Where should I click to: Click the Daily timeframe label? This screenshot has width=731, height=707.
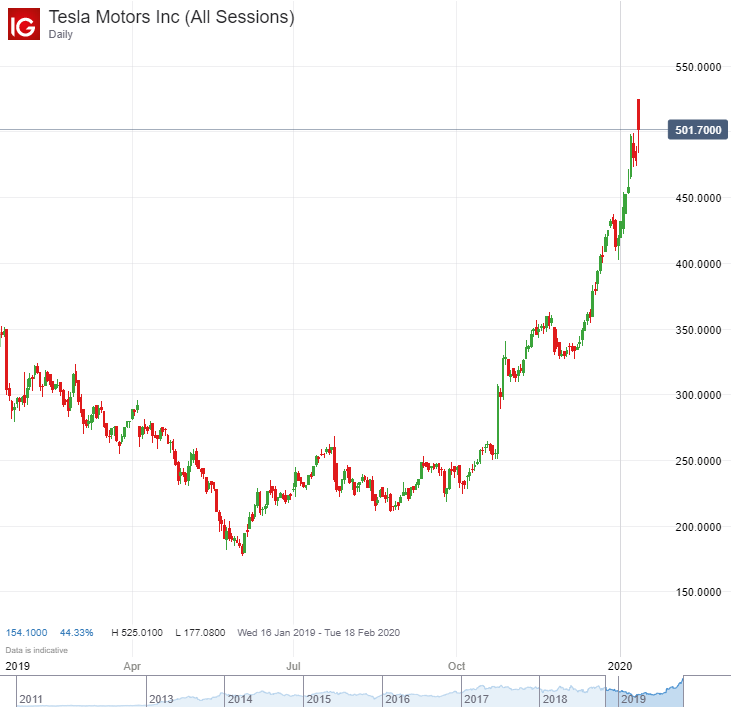61,34
